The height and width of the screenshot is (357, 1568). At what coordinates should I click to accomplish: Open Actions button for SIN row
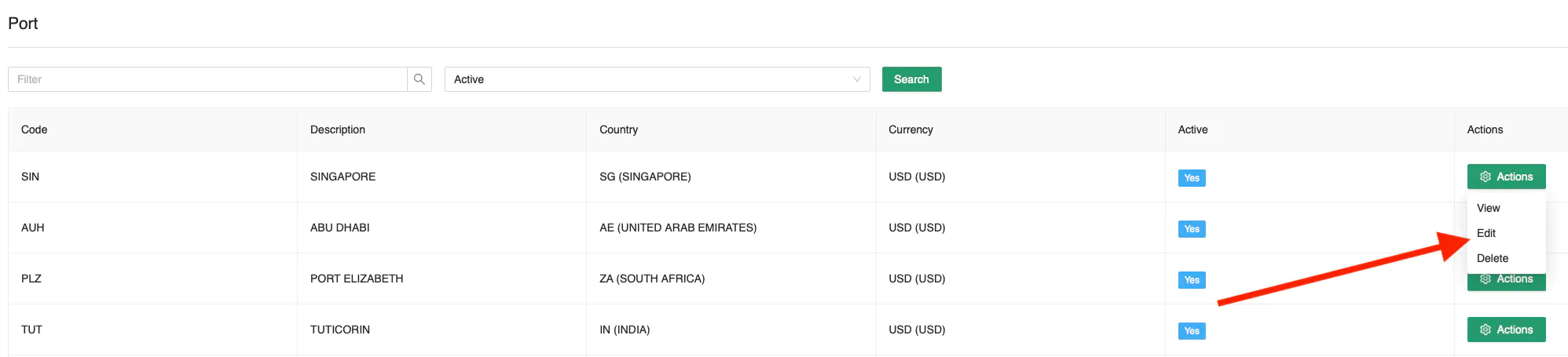(1506, 177)
